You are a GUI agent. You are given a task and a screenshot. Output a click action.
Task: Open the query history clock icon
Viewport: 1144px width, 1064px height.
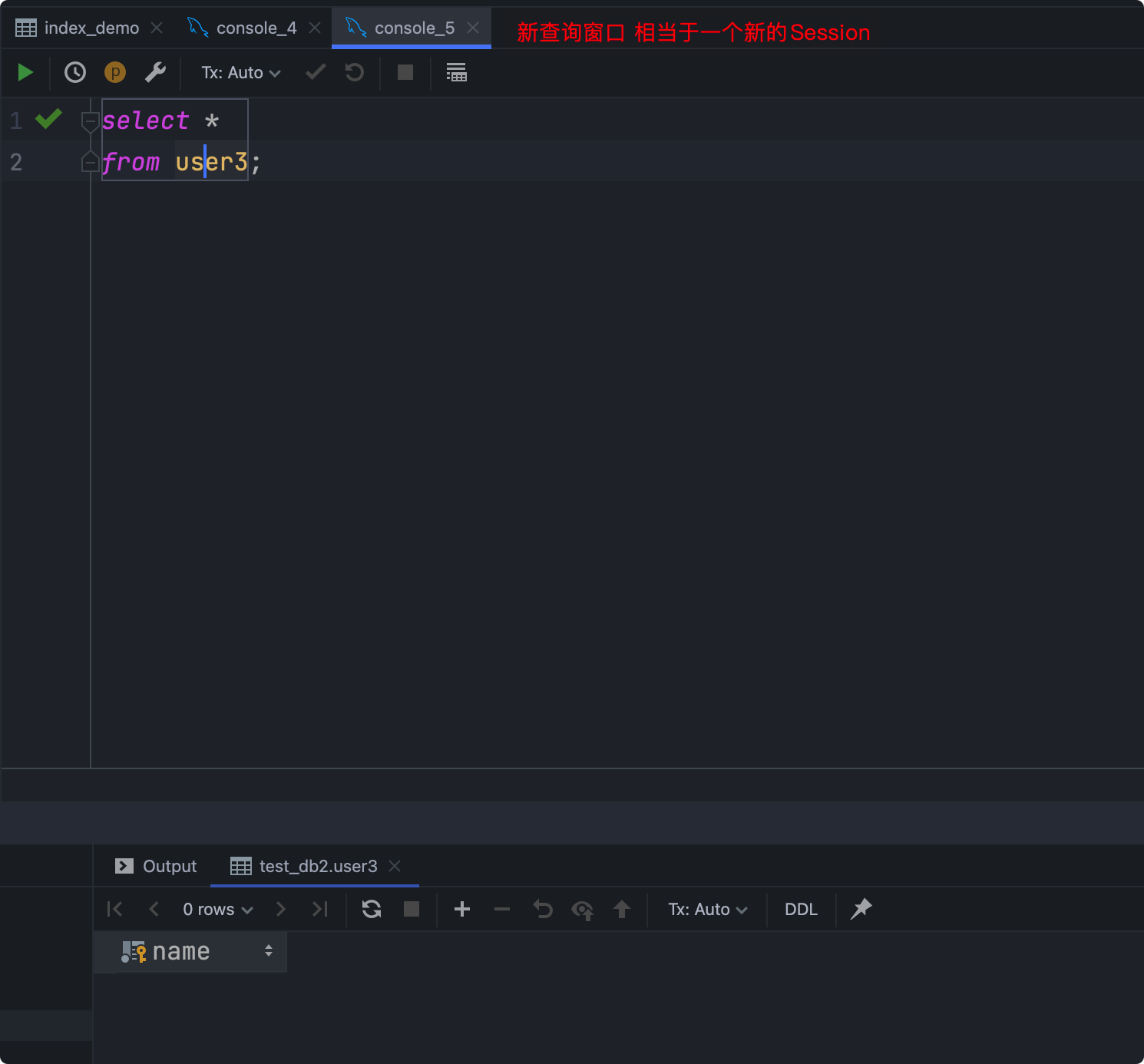75,72
